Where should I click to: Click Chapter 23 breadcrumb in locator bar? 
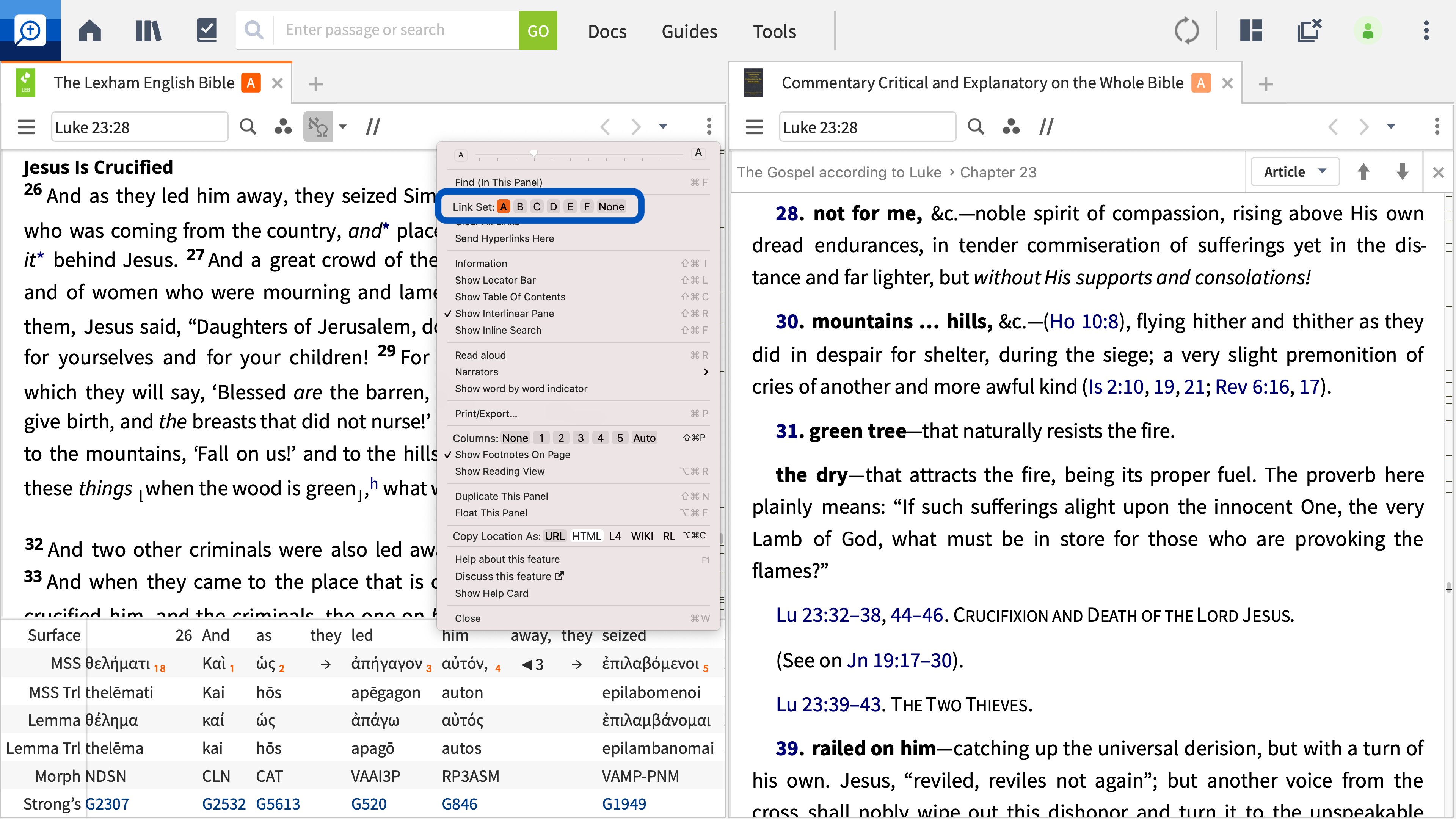pos(998,173)
